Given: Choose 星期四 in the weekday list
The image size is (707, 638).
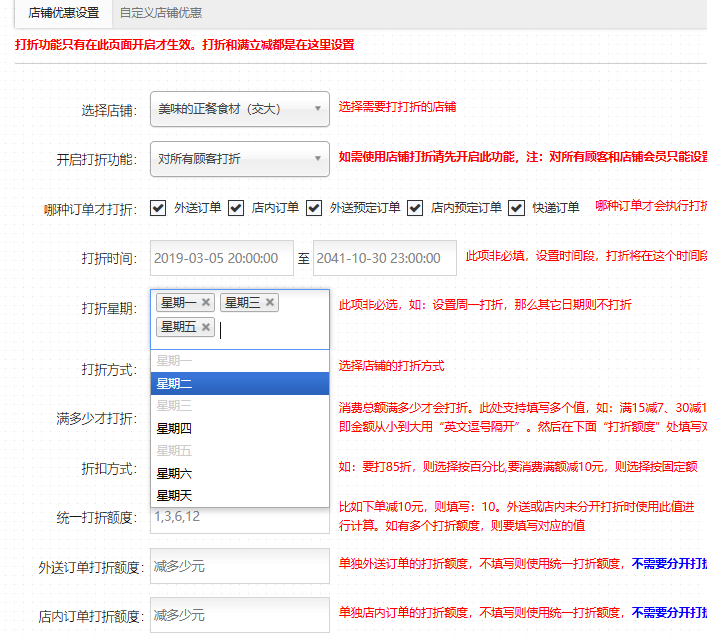Looking at the screenshot, I should click(x=240, y=428).
